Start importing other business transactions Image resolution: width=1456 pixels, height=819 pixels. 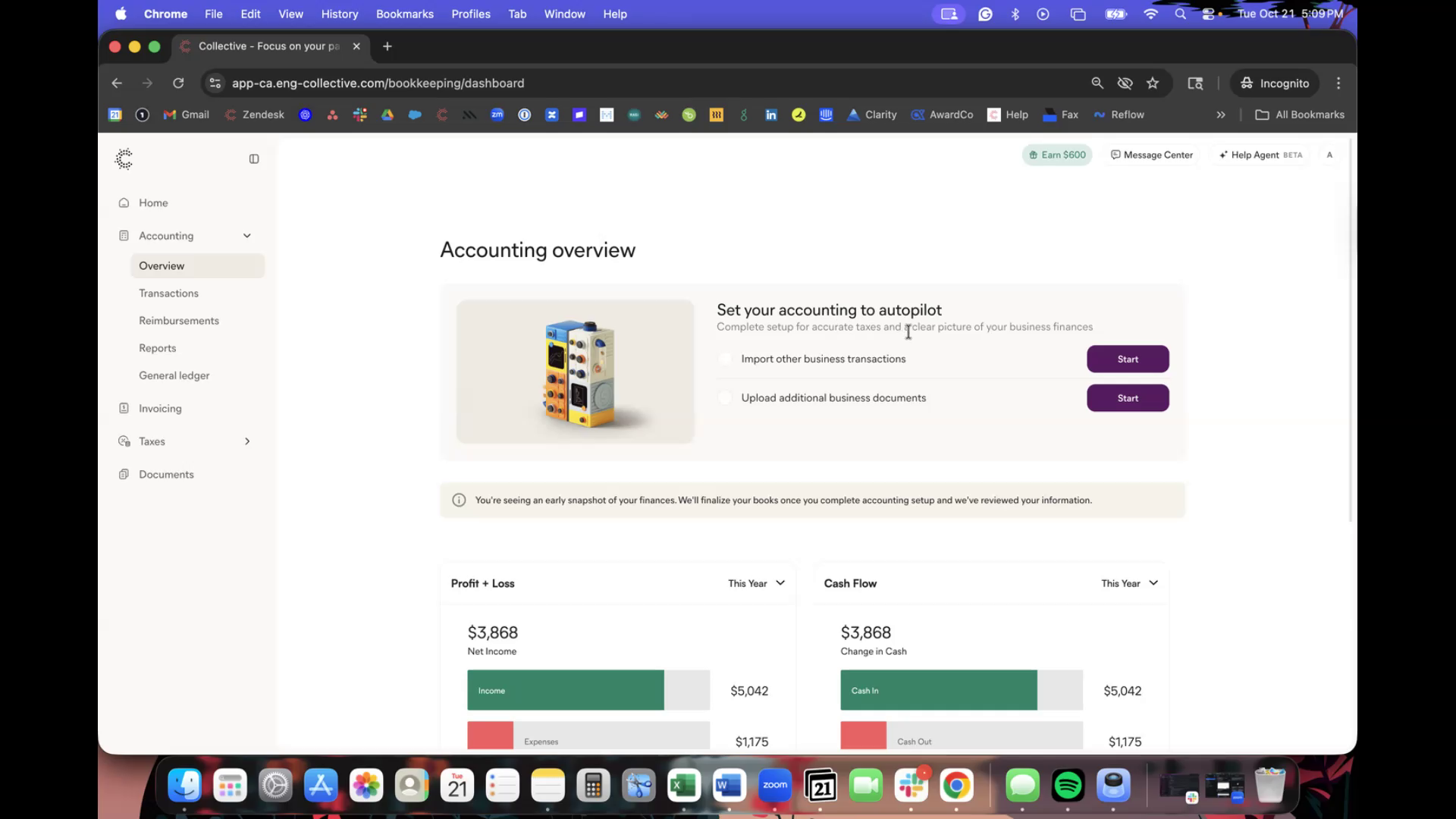click(1128, 359)
